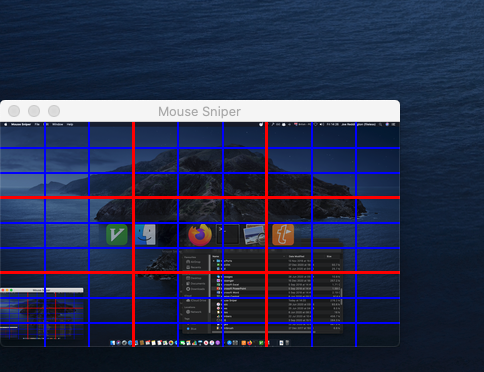Viewport: 484px width, 372px height.
Task: Sort Finder list by the Date Modified column
Action: [296, 256]
